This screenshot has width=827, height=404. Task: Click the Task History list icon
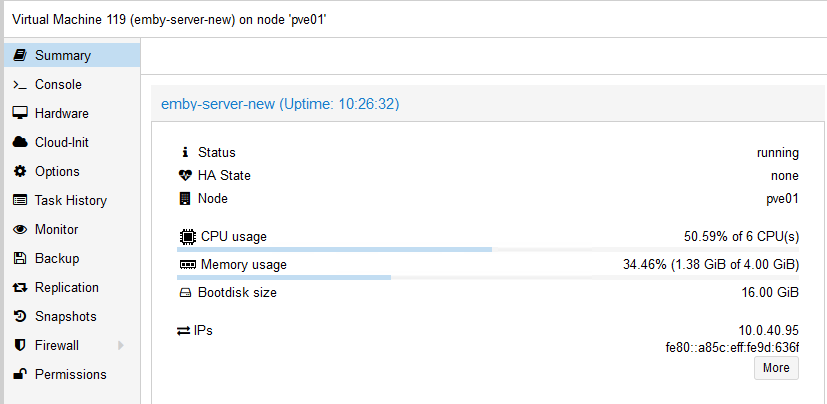tap(19, 201)
